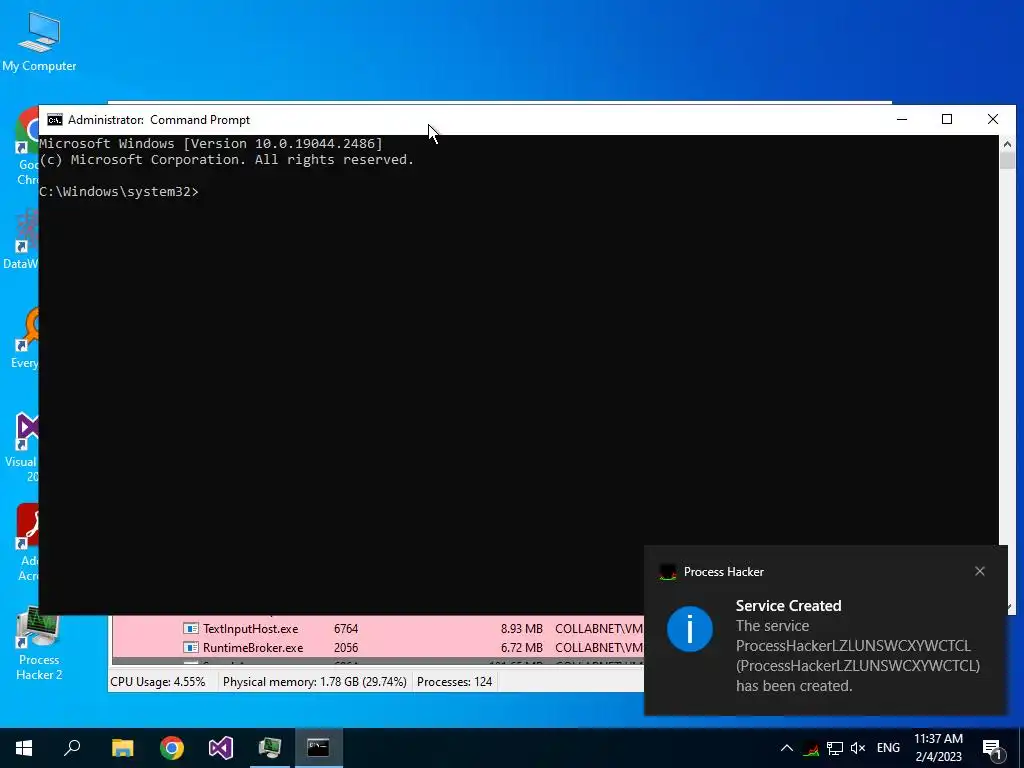Open the My Computer desktop icon
Image resolution: width=1024 pixels, height=768 pixels.
pos(39,42)
